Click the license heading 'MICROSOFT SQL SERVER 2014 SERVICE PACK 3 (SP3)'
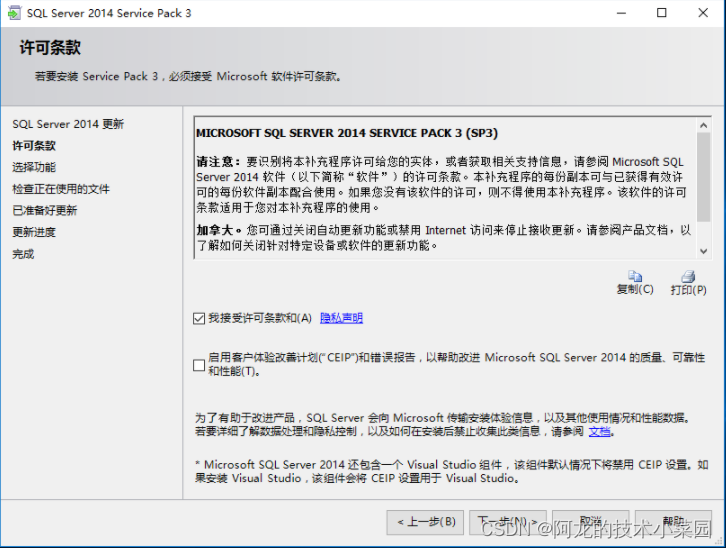 click(x=347, y=133)
